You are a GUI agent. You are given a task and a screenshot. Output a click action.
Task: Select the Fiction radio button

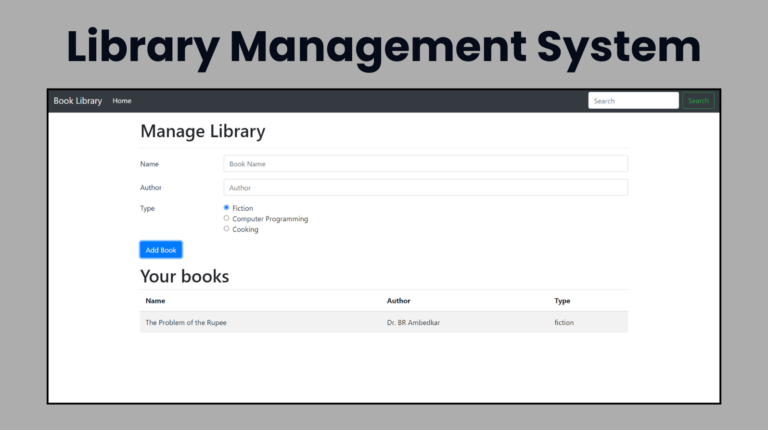[226, 208]
